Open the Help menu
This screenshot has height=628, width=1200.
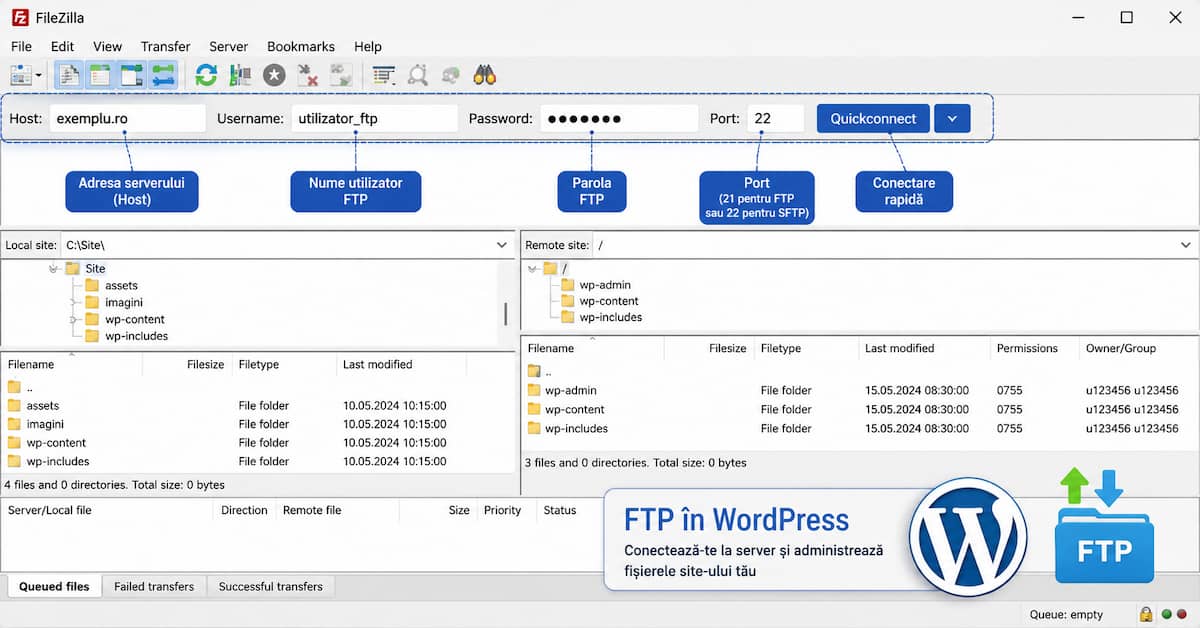(368, 46)
